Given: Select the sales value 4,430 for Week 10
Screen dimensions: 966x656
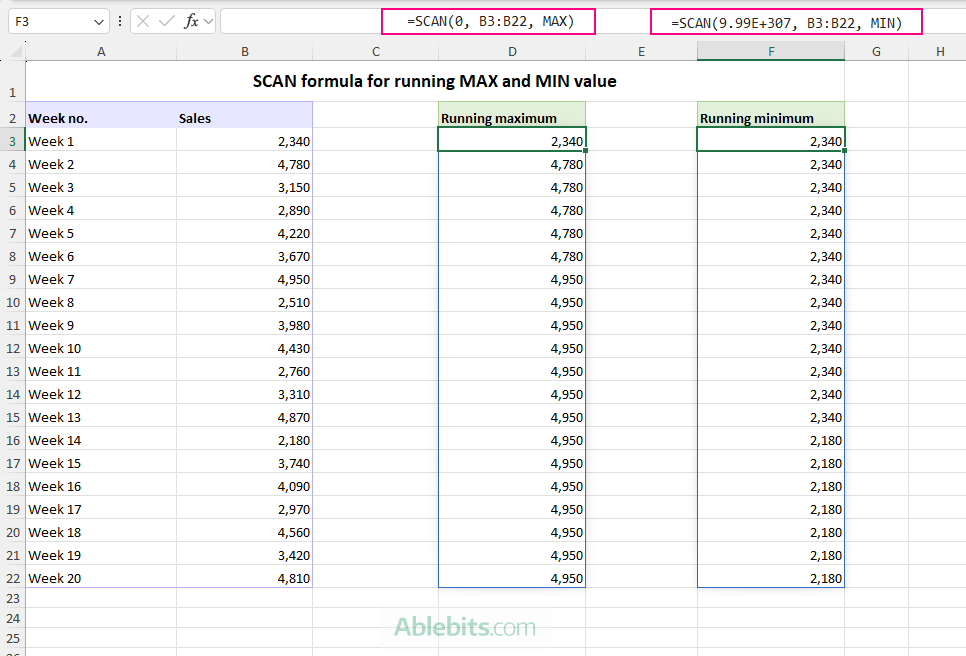Looking at the screenshot, I should [245, 348].
